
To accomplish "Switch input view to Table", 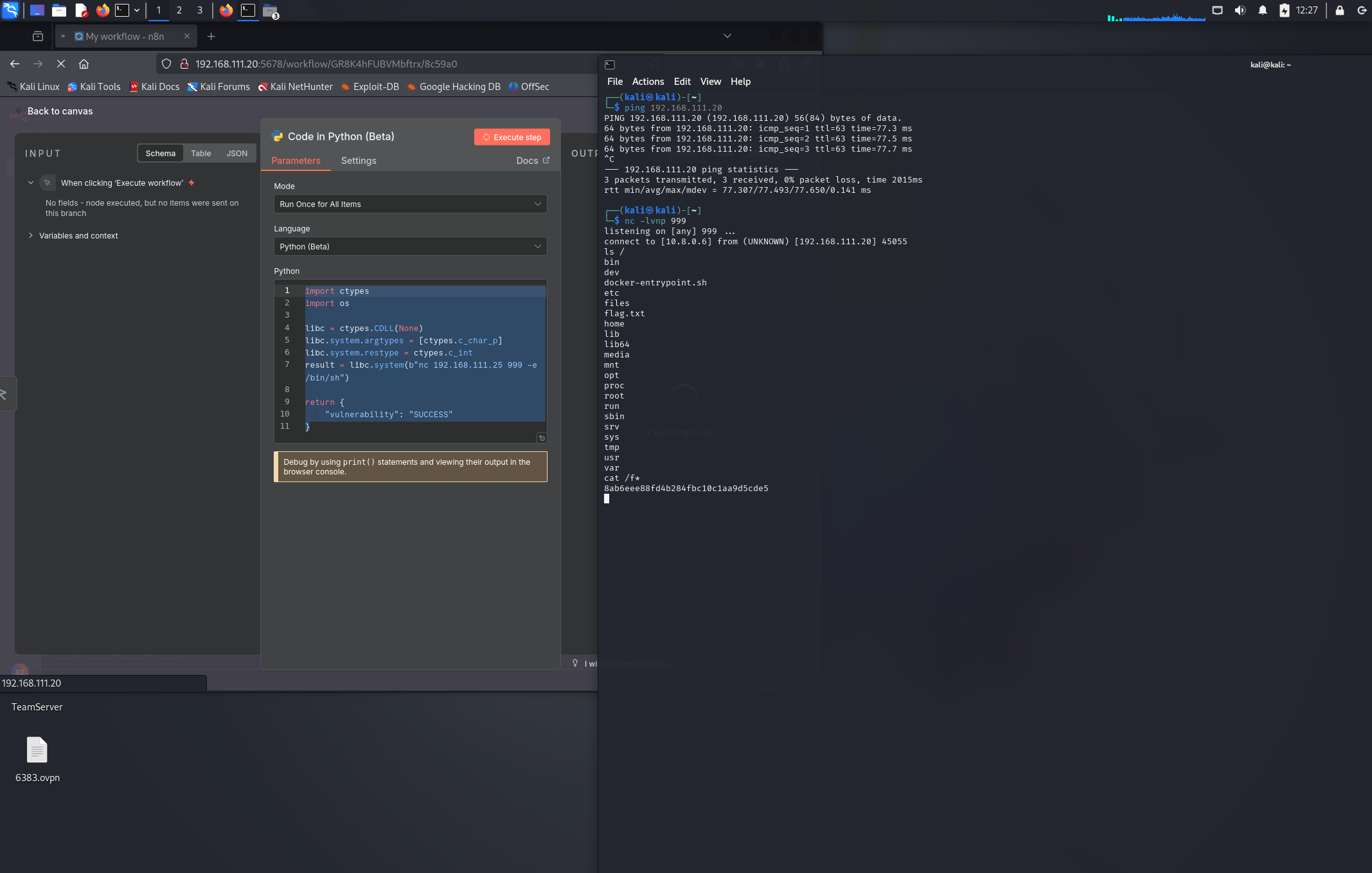I will coord(200,153).
